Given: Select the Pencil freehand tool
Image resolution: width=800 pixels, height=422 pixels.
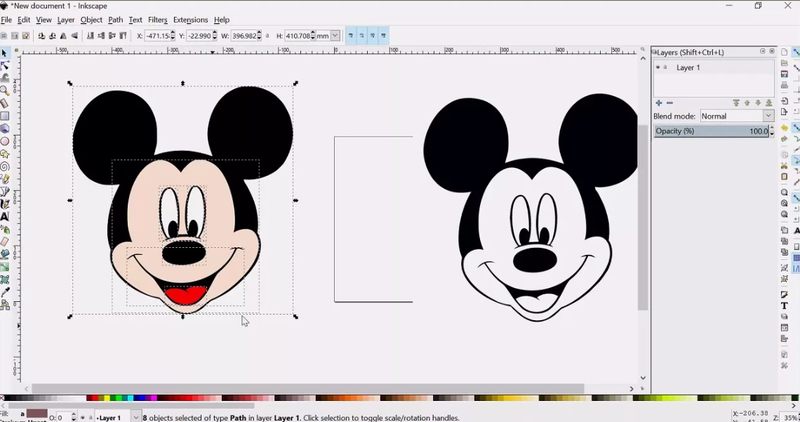Looking at the screenshot, I should pyautogui.click(x=5, y=179).
